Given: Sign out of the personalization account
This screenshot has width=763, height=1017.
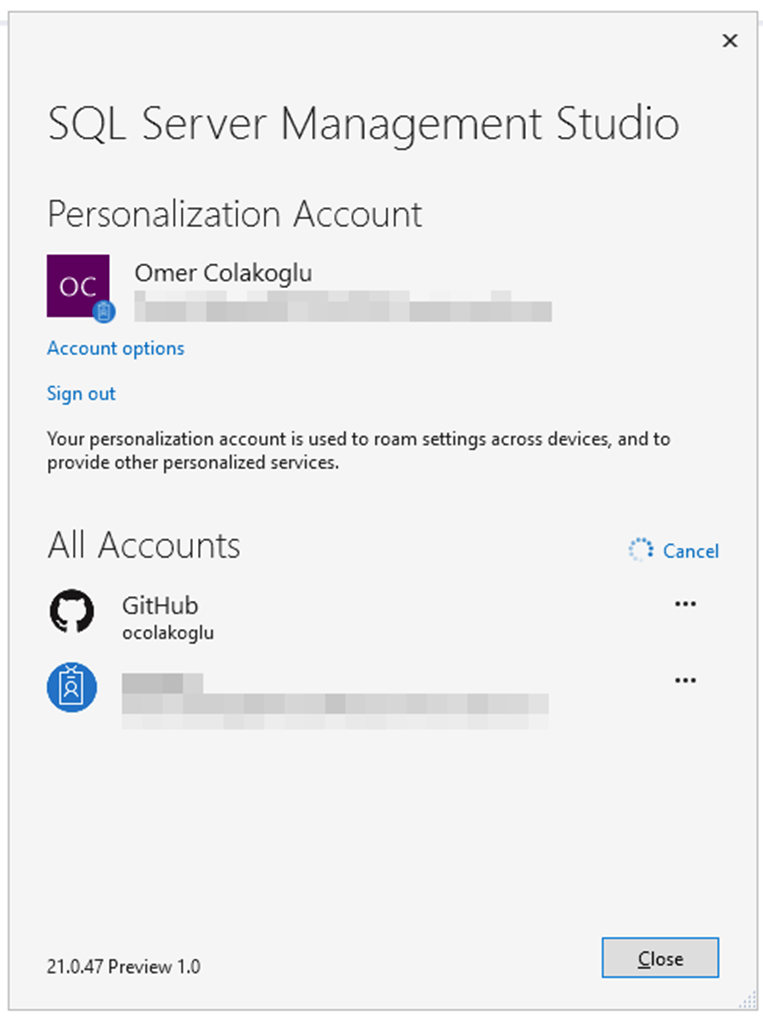Looking at the screenshot, I should 81,393.
